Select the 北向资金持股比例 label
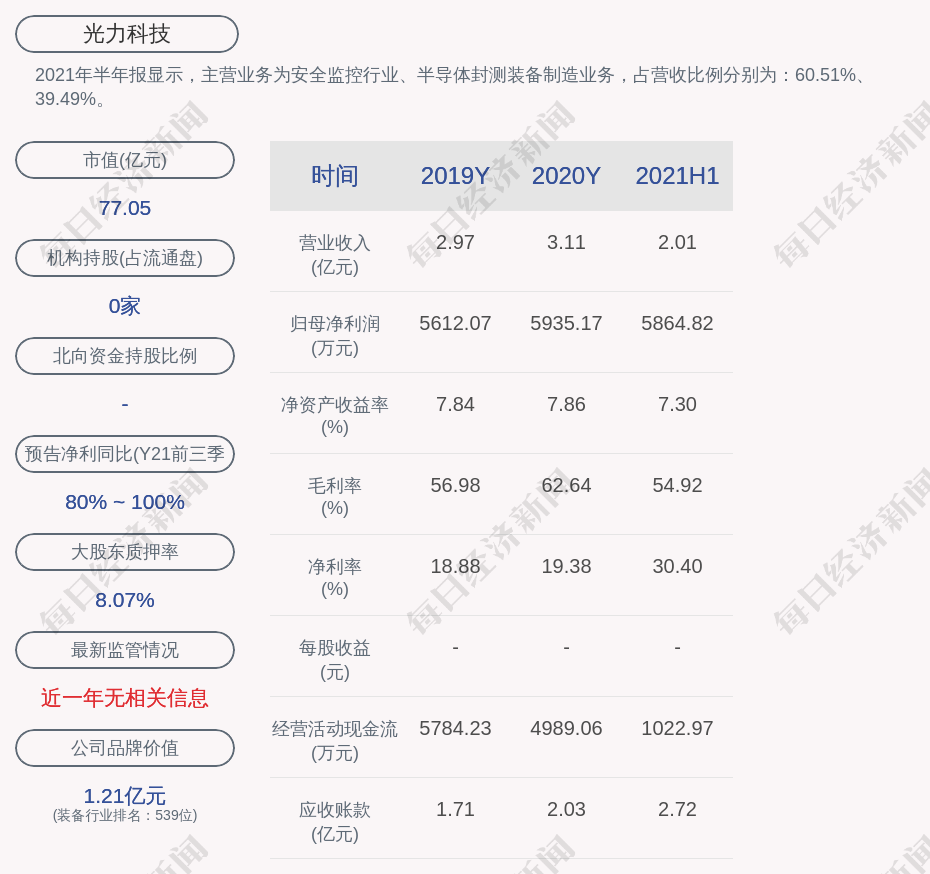930x874 pixels. click(x=125, y=356)
